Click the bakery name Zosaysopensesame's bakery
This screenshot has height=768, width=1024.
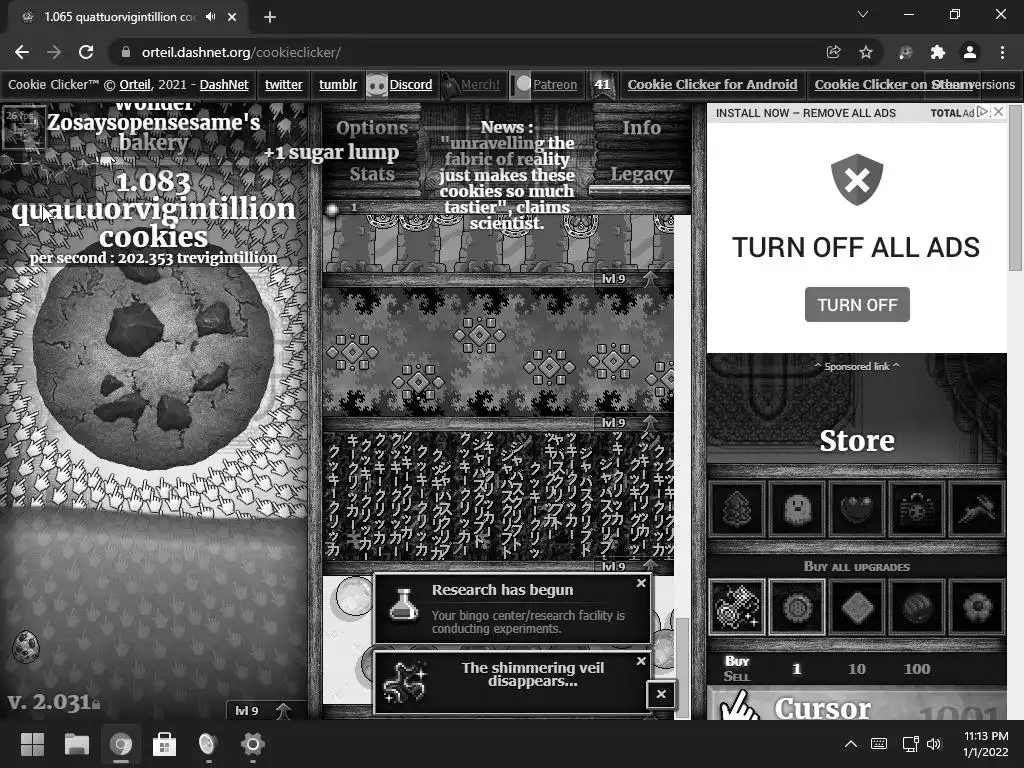pyautogui.click(x=153, y=131)
